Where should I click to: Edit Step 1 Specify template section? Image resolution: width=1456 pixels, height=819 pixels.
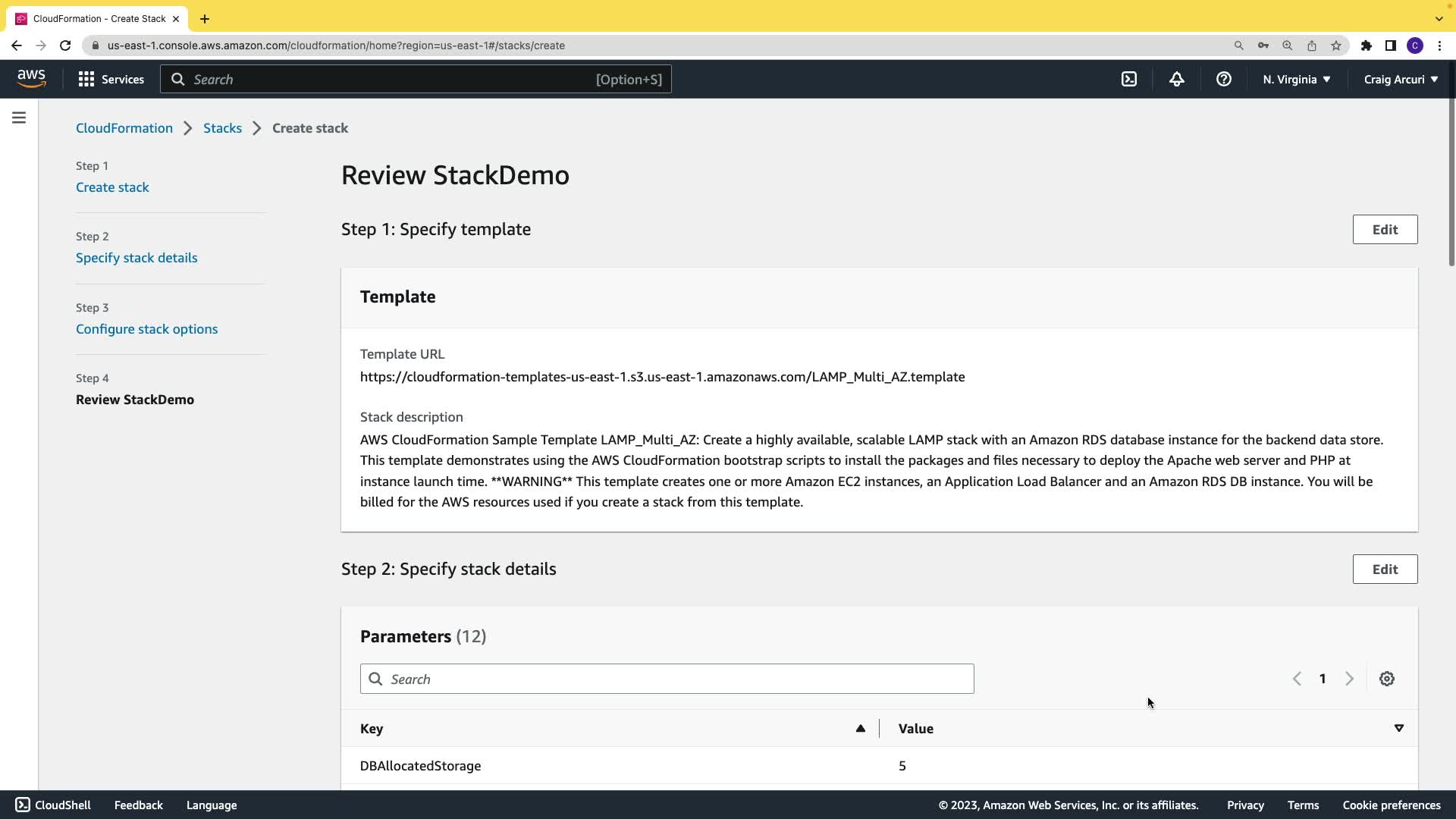coord(1384,230)
